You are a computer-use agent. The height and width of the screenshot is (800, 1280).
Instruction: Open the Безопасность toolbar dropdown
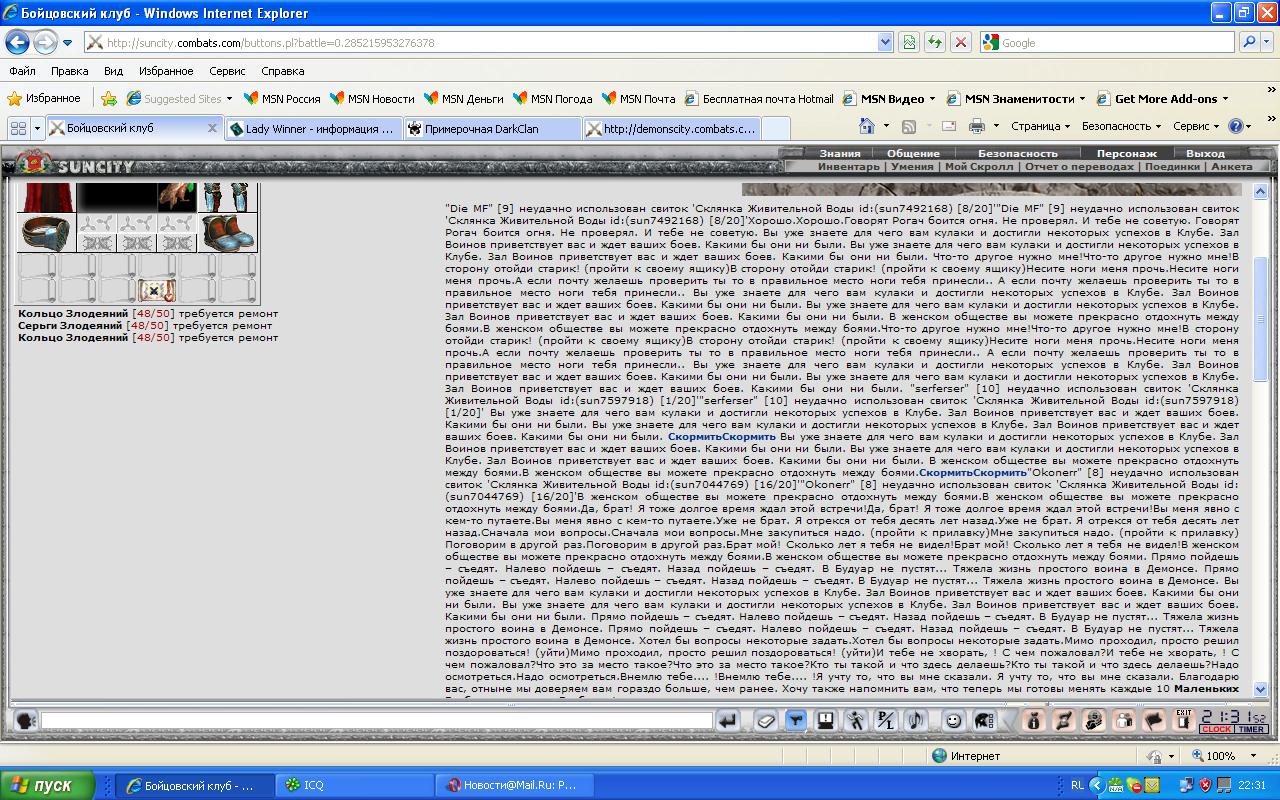point(1121,127)
